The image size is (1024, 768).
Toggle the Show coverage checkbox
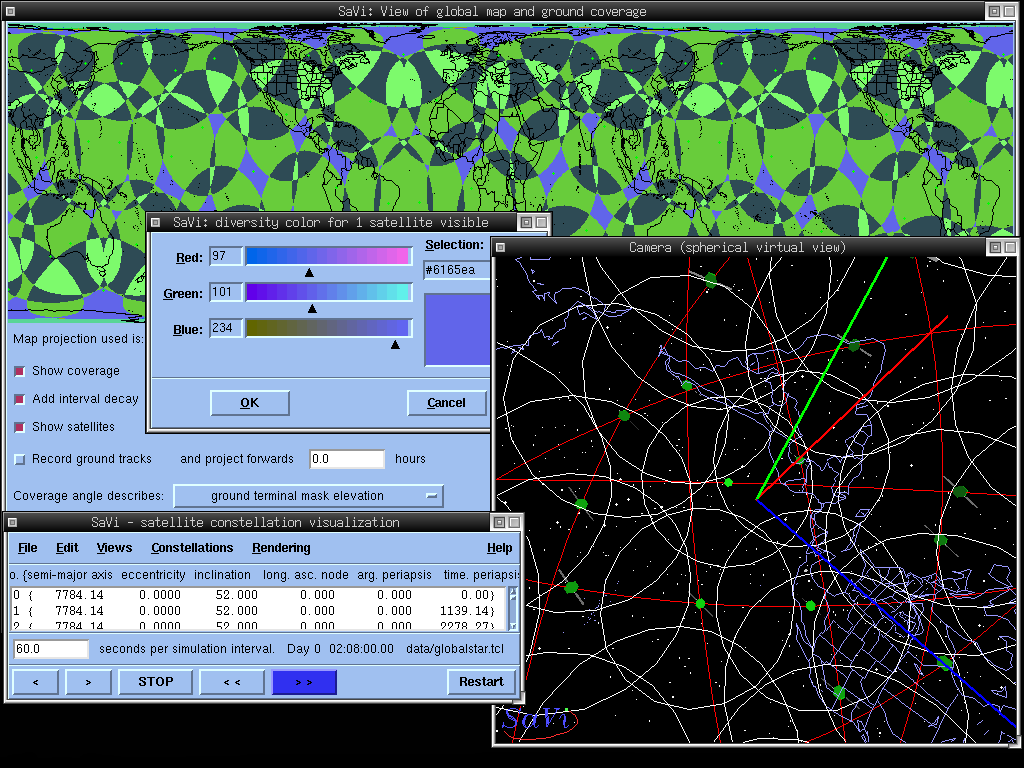(x=20, y=371)
